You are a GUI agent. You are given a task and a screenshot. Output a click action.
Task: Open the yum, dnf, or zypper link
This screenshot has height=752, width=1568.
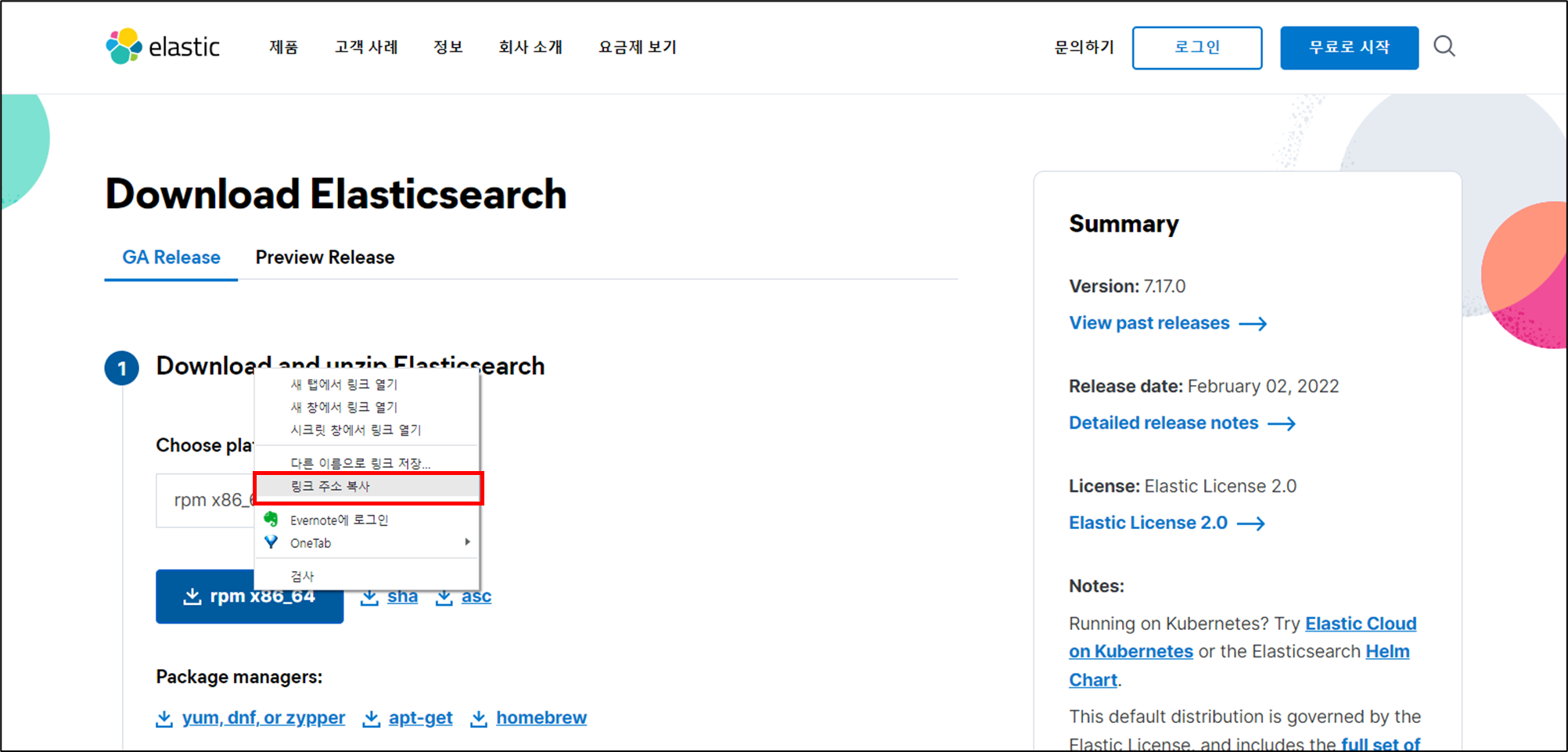coord(264,718)
